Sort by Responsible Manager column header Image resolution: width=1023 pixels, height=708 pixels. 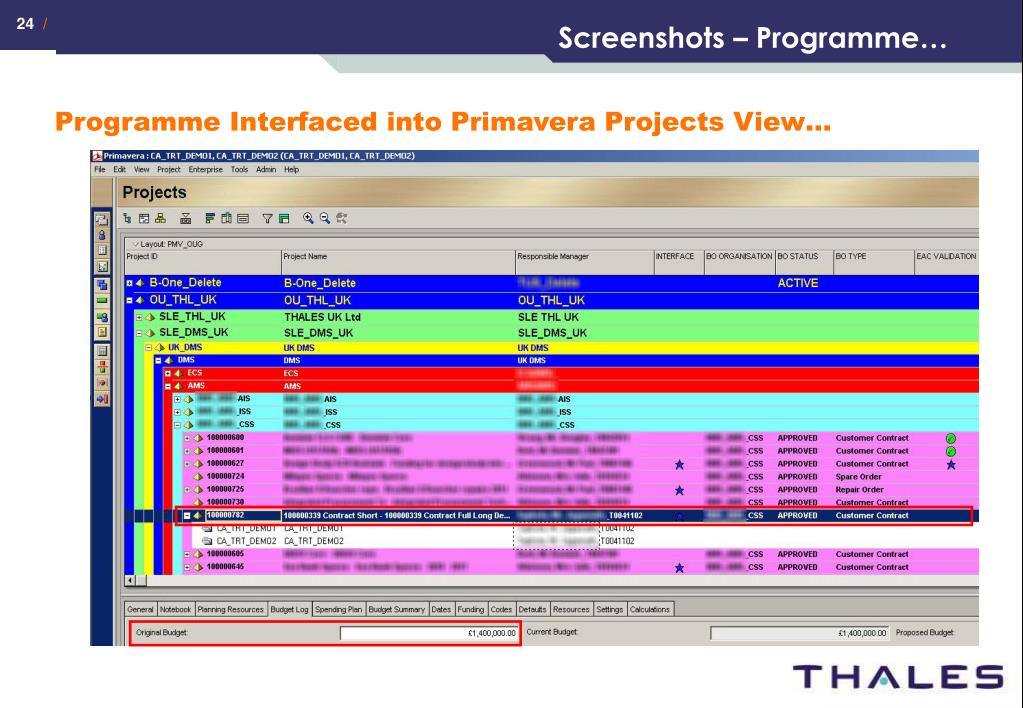(584, 262)
